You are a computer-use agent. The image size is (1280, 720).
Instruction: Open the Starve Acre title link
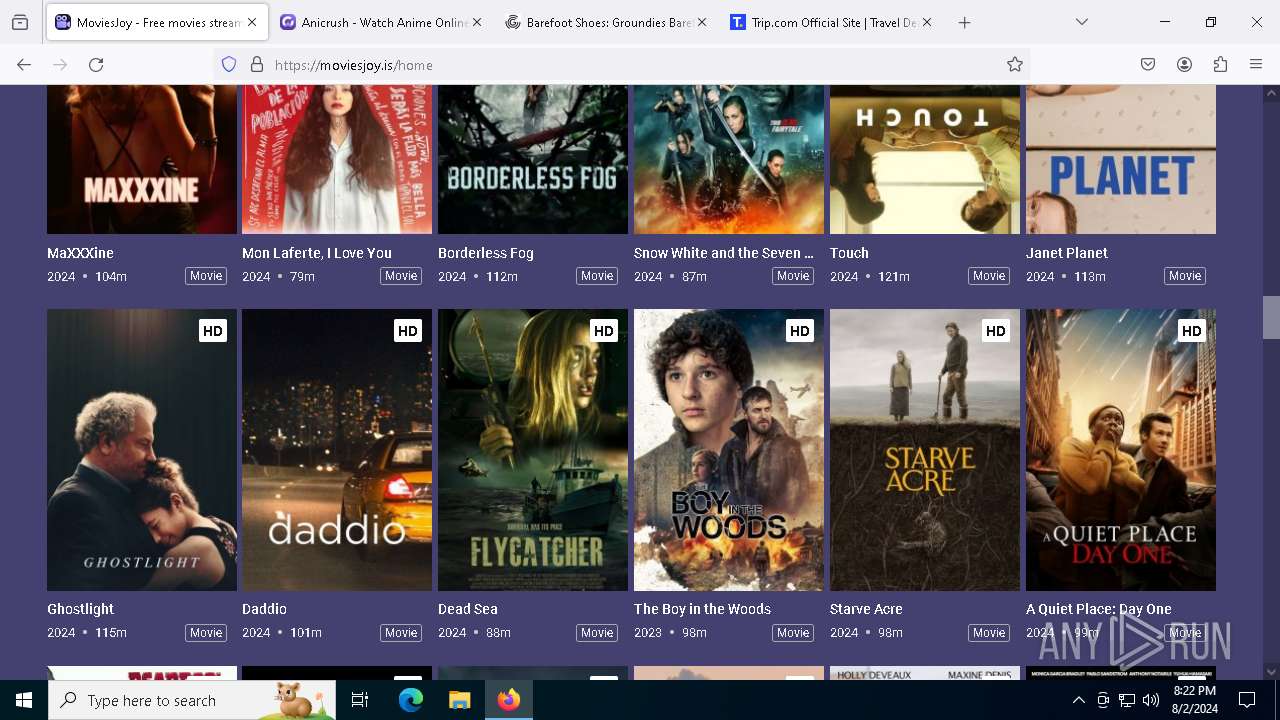tap(866, 609)
